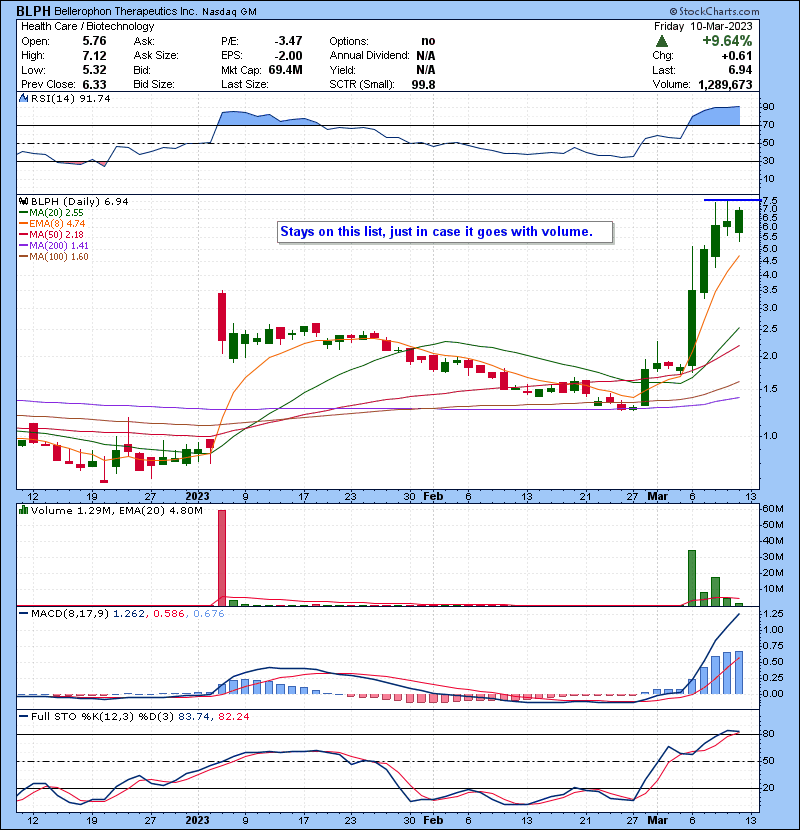This screenshot has height=830, width=800.
Task: Click the volume bars icon next to Volume
Action: coord(23,510)
